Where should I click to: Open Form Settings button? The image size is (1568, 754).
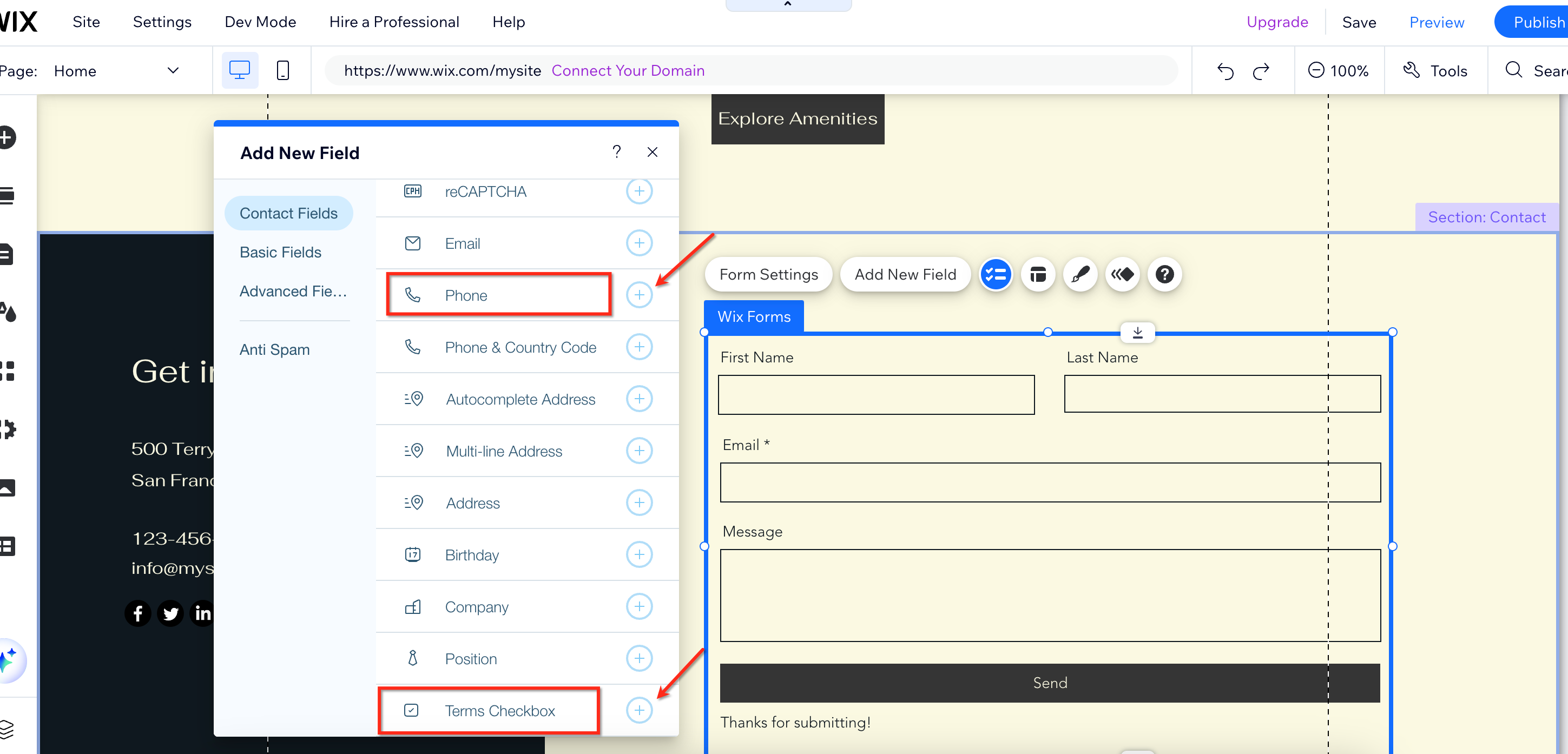(768, 274)
